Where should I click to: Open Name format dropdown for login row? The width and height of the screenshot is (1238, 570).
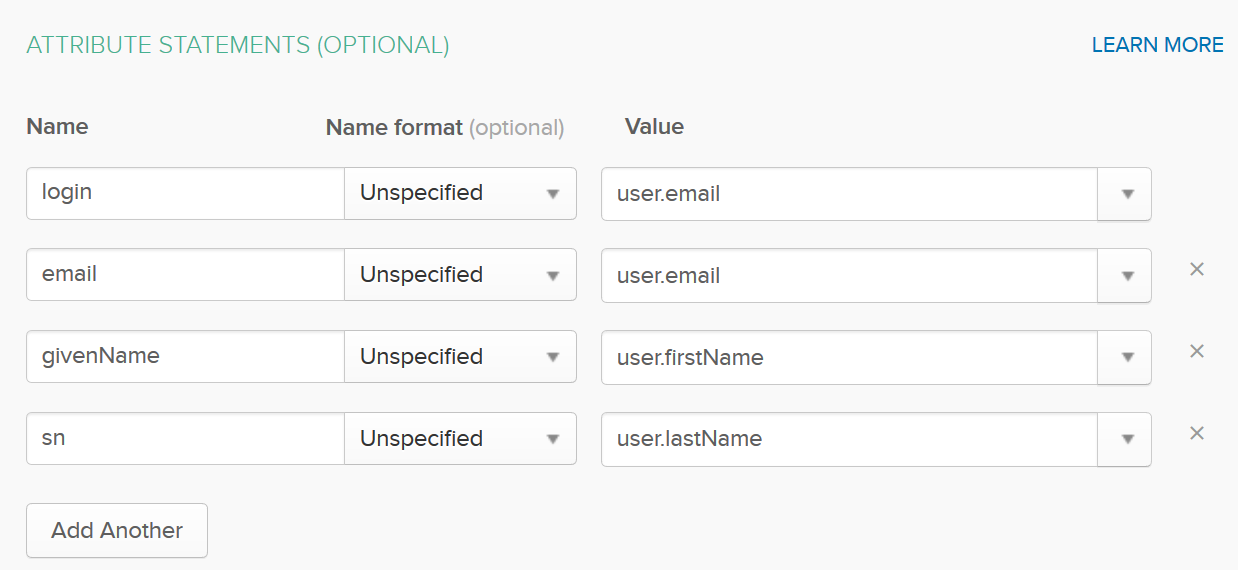click(460, 193)
